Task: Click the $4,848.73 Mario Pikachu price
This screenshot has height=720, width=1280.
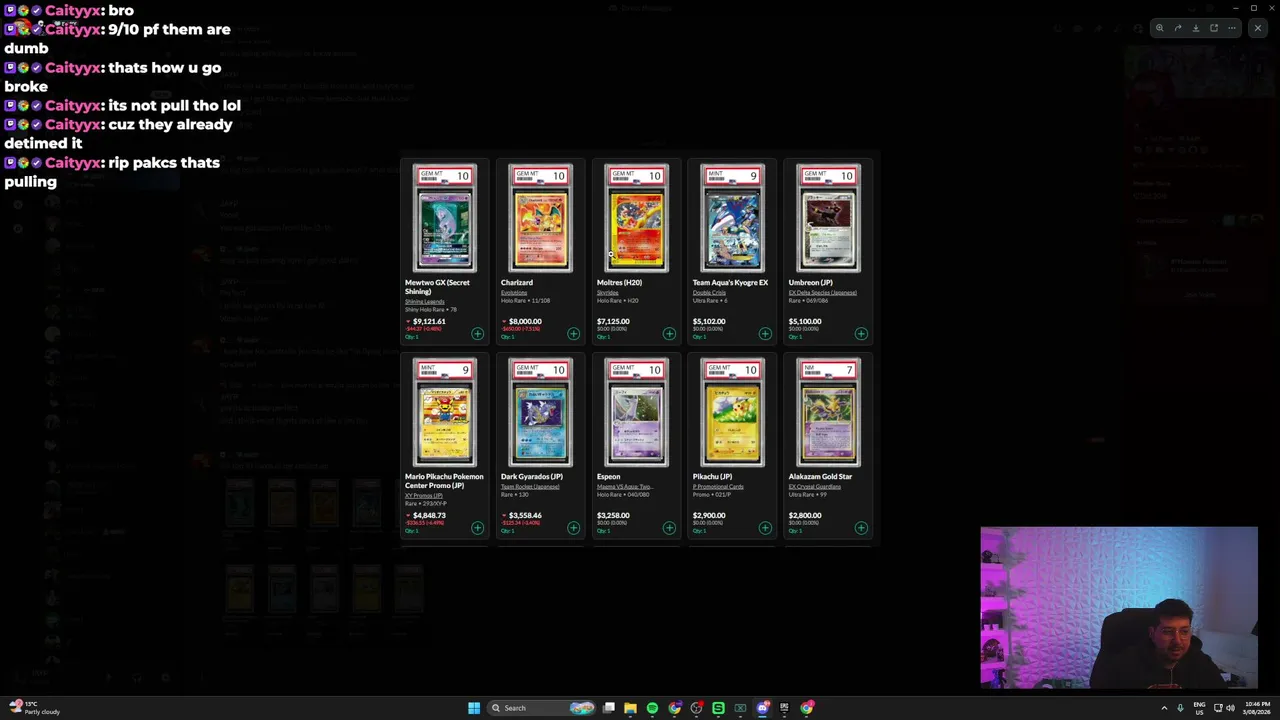Action: (x=429, y=516)
